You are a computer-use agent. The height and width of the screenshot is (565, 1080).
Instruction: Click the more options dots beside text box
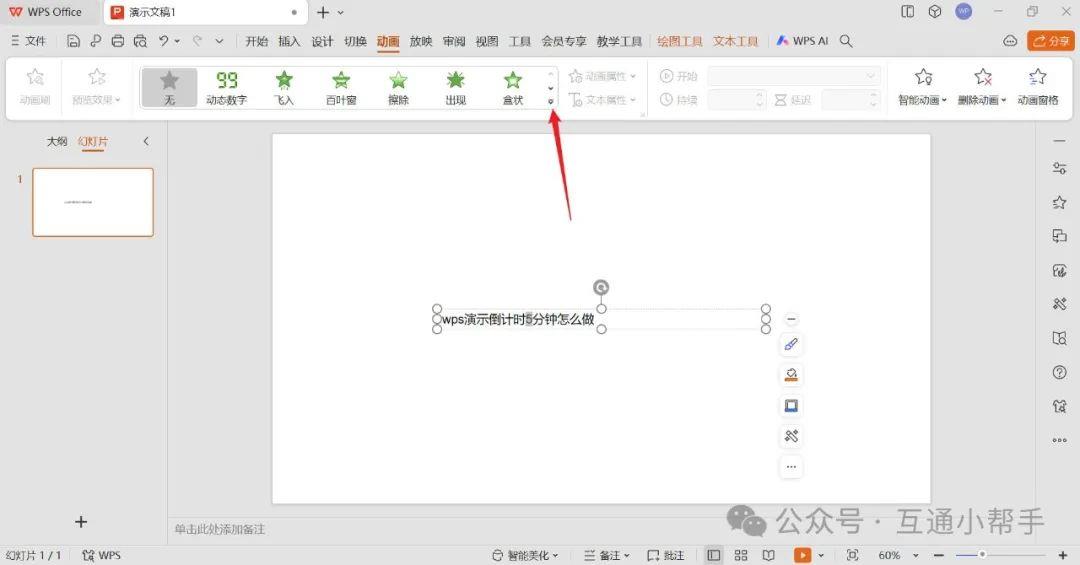point(791,467)
